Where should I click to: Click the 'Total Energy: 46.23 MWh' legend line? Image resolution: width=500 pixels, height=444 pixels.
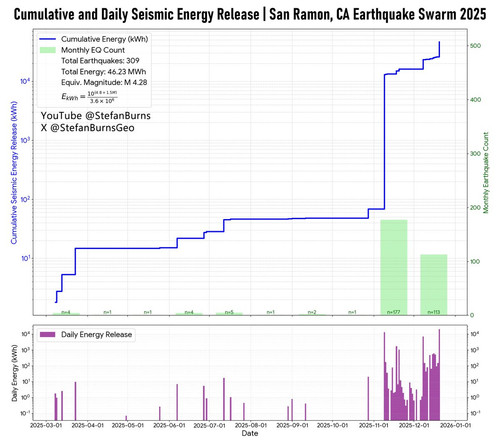click(103, 72)
